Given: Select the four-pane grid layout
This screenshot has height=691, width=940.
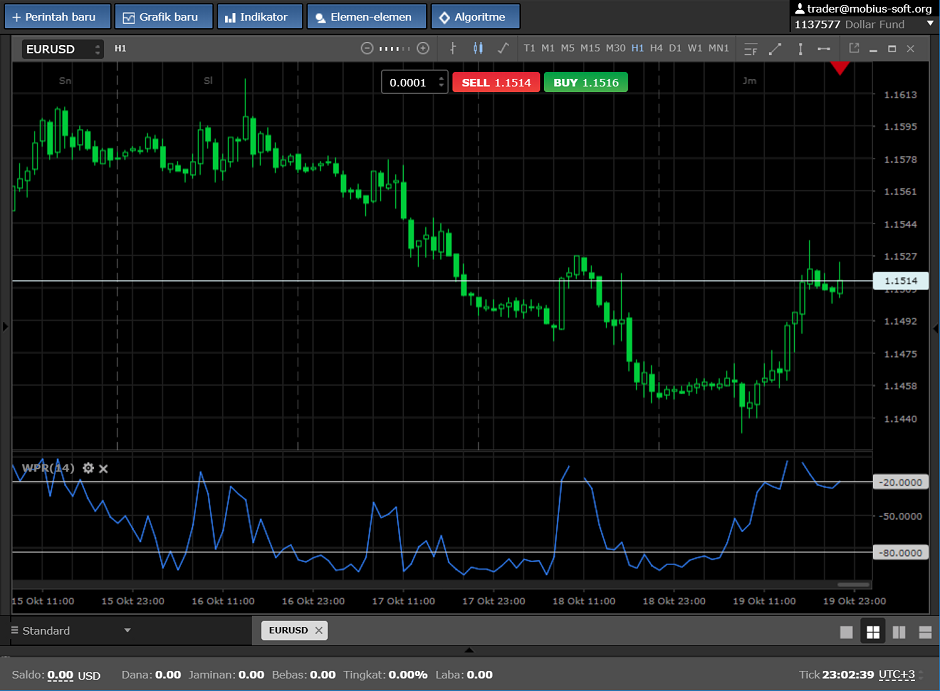Looking at the screenshot, I should pos(872,632).
